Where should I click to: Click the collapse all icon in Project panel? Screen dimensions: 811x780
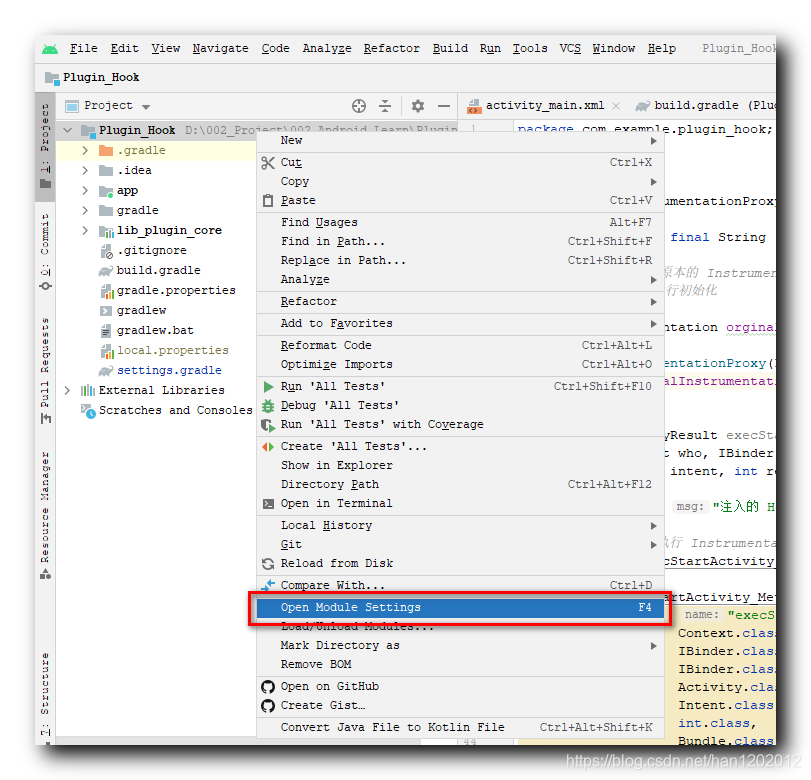[385, 106]
